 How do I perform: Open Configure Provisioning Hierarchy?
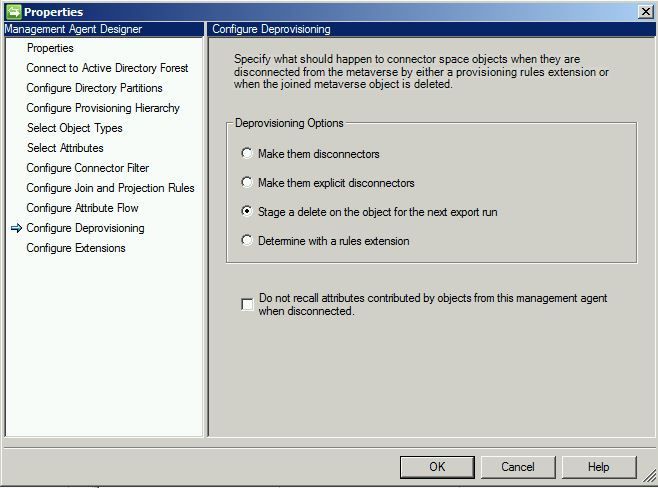click(x=103, y=108)
